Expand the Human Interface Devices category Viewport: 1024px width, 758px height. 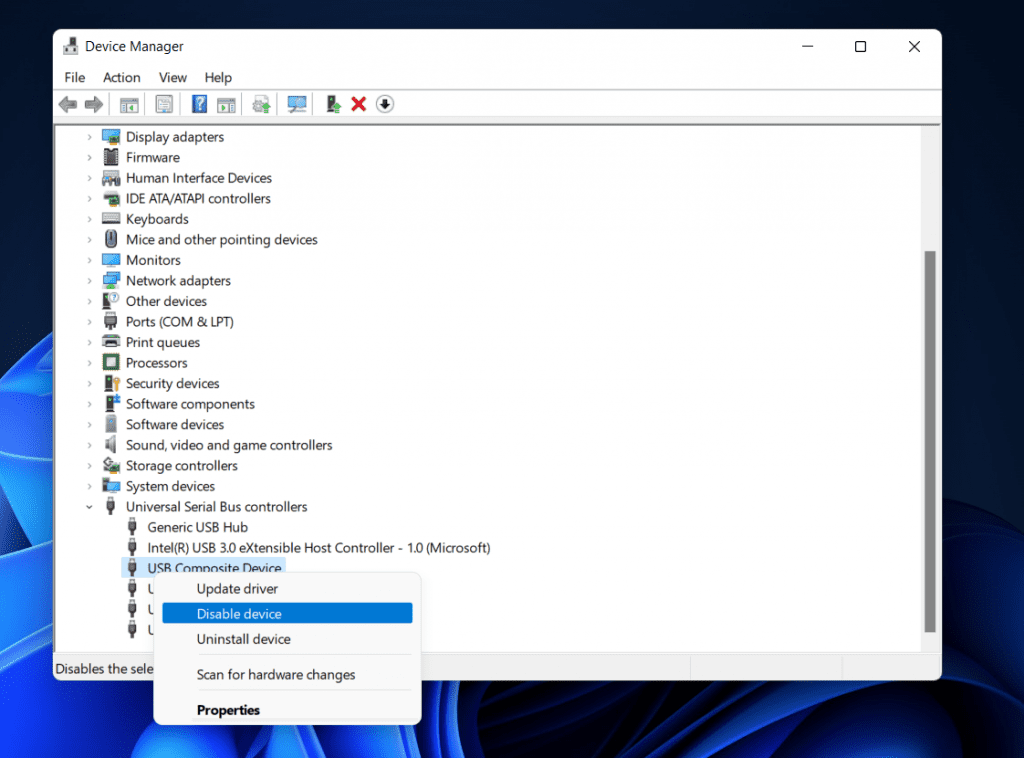pyautogui.click(x=90, y=178)
